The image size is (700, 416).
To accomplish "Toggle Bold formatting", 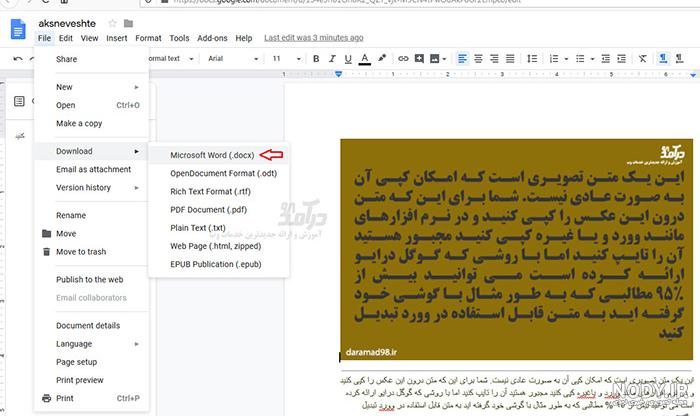I will [316, 59].
